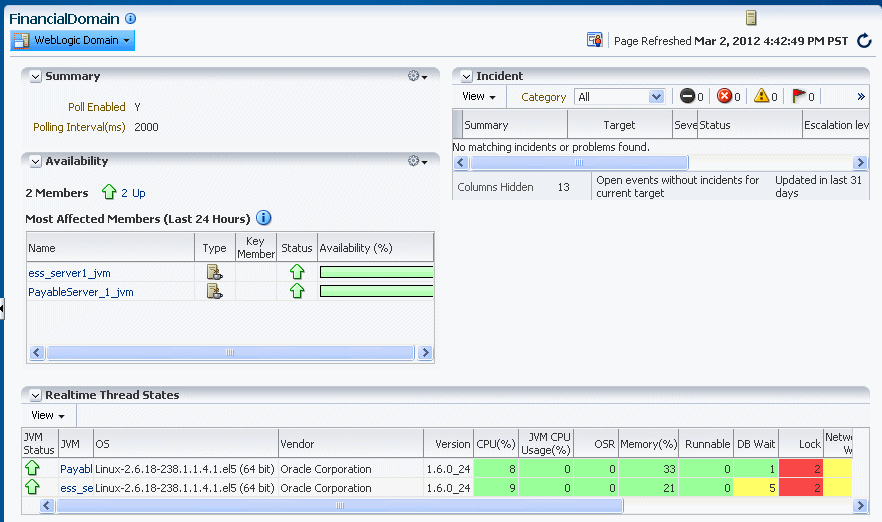The width and height of the screenshot is (882, 522).
Task: Click the Columns Hidden 13 text
Action: 514,187
